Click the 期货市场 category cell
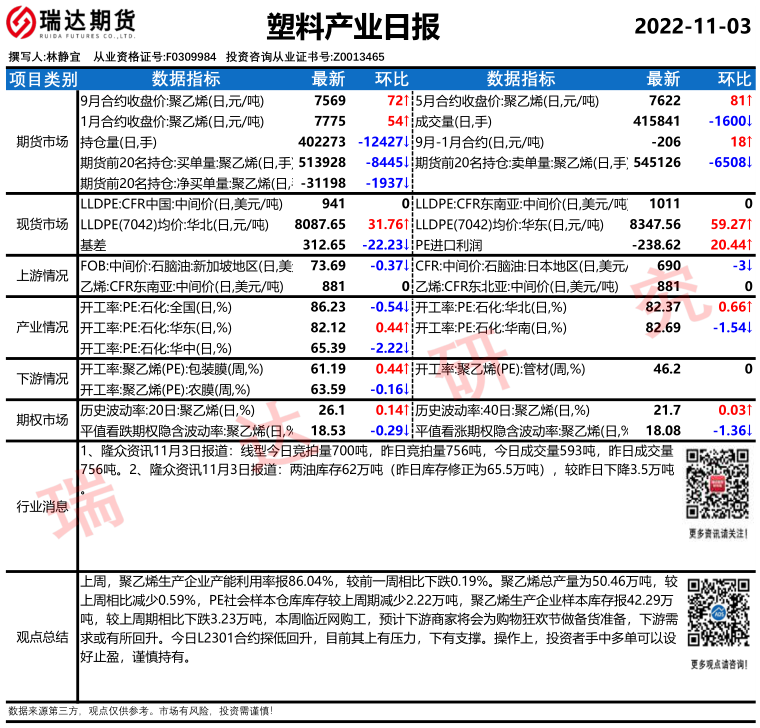Image resolution: width=760 pixels, height=728 pixels. pos(42,141)
